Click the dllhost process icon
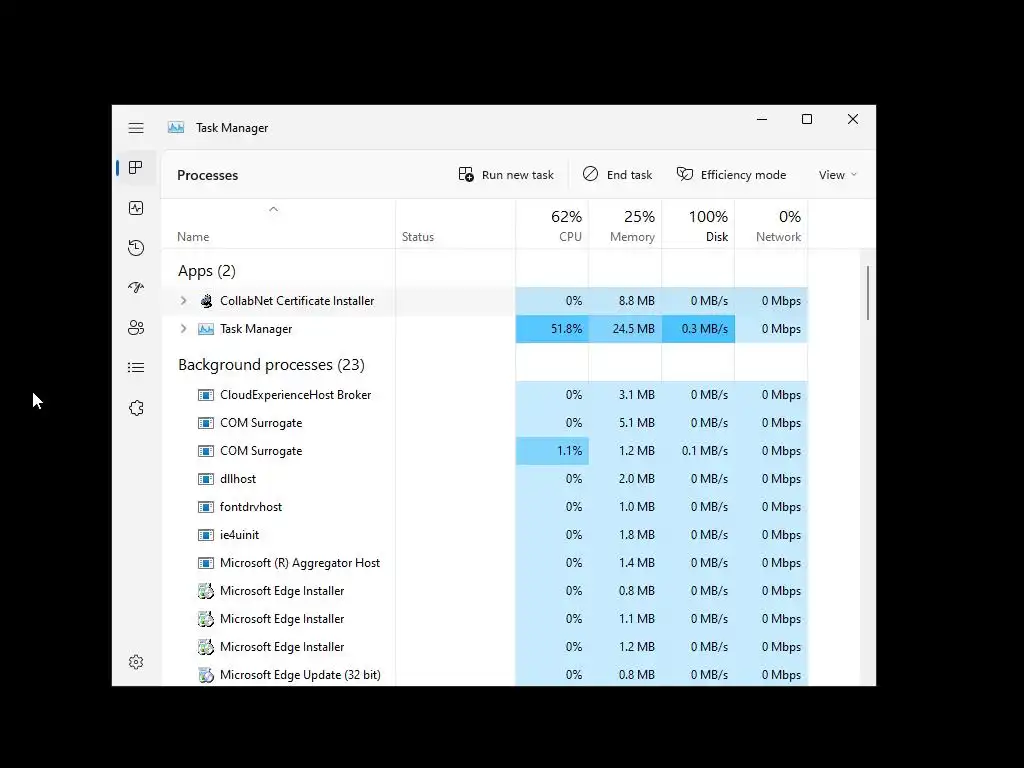1024x768 pixels. [206, 479]
